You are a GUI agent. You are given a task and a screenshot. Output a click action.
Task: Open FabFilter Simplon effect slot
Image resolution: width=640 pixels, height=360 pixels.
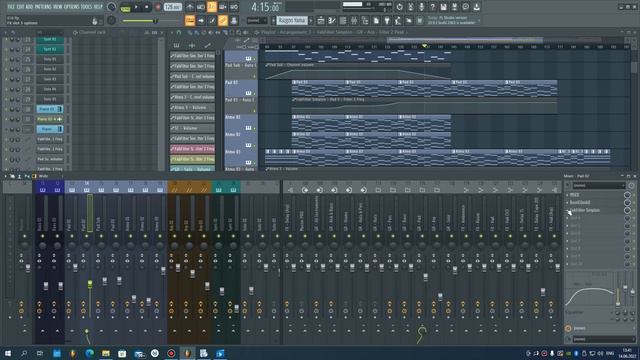tap(585, 210)
